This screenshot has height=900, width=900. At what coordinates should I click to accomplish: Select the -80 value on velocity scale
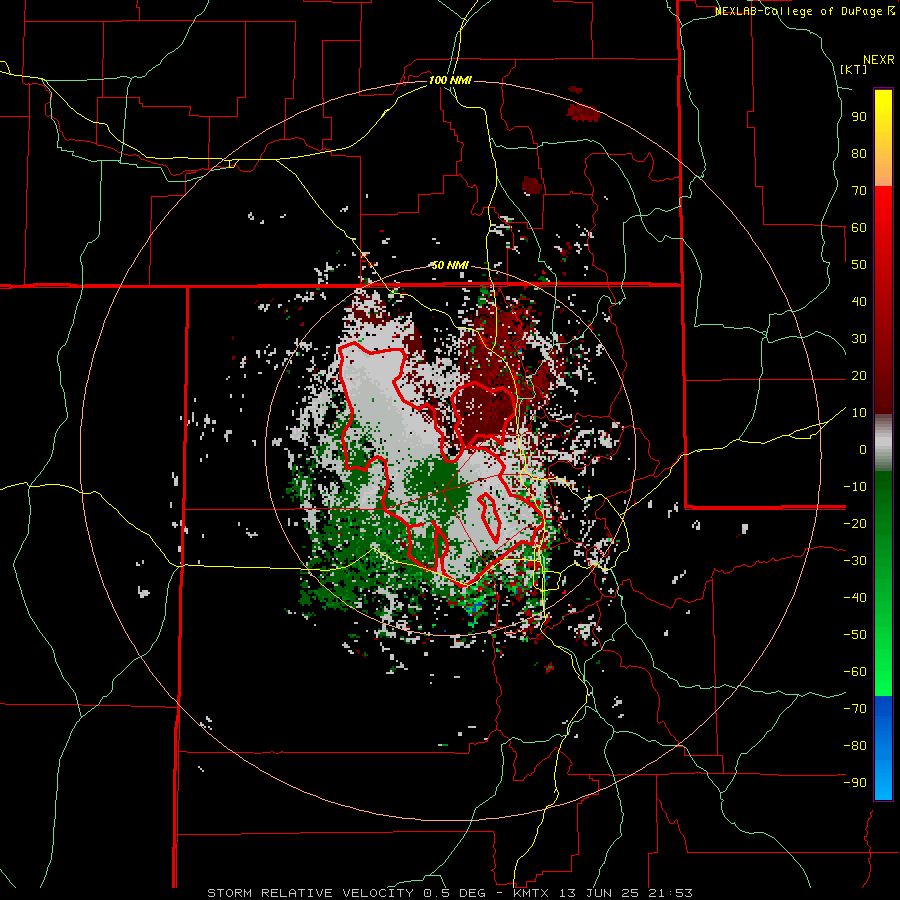[855, 746]
